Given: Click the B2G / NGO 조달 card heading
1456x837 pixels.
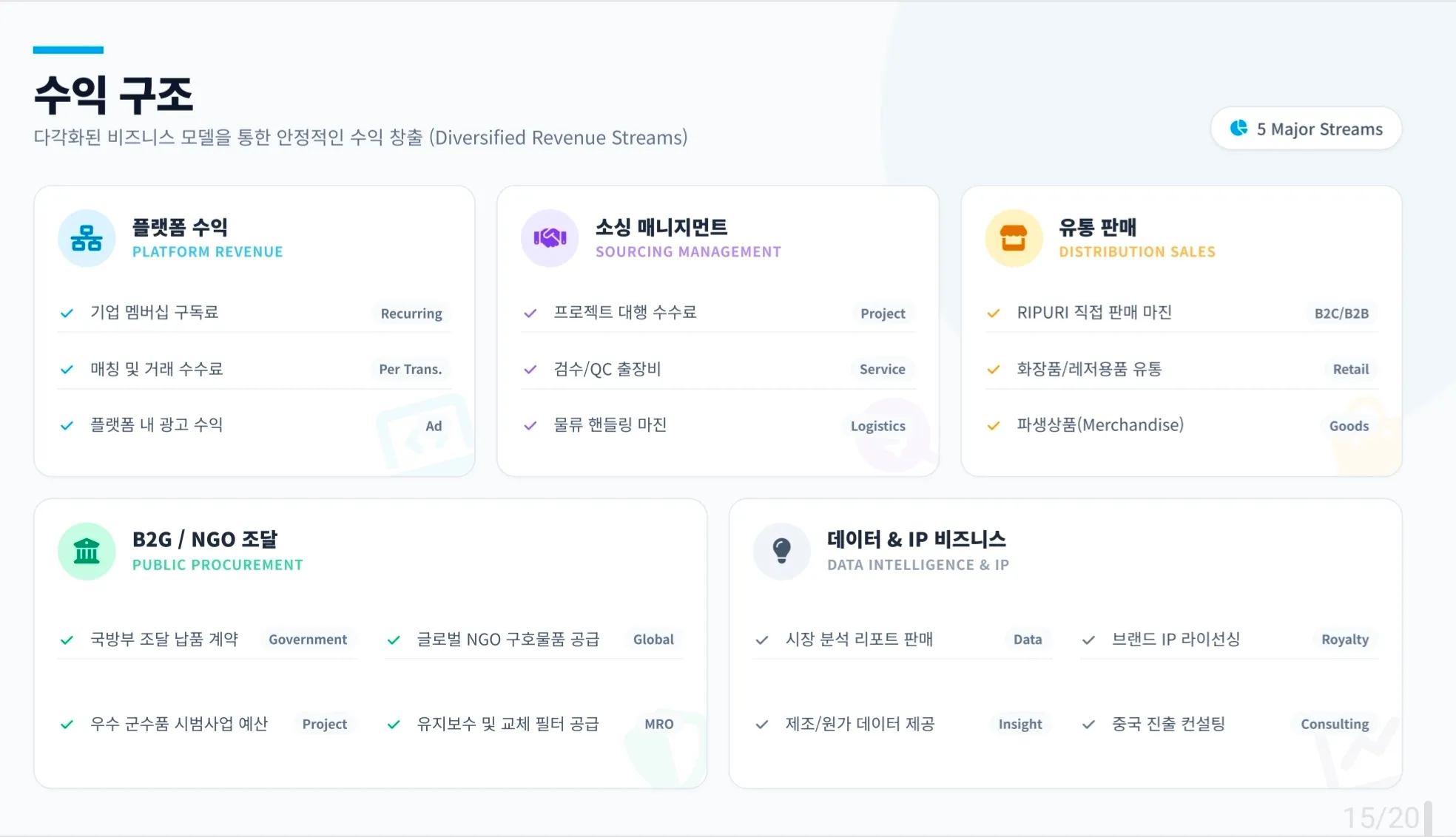Looking at the screenshot, I should (x=205, y=540).
